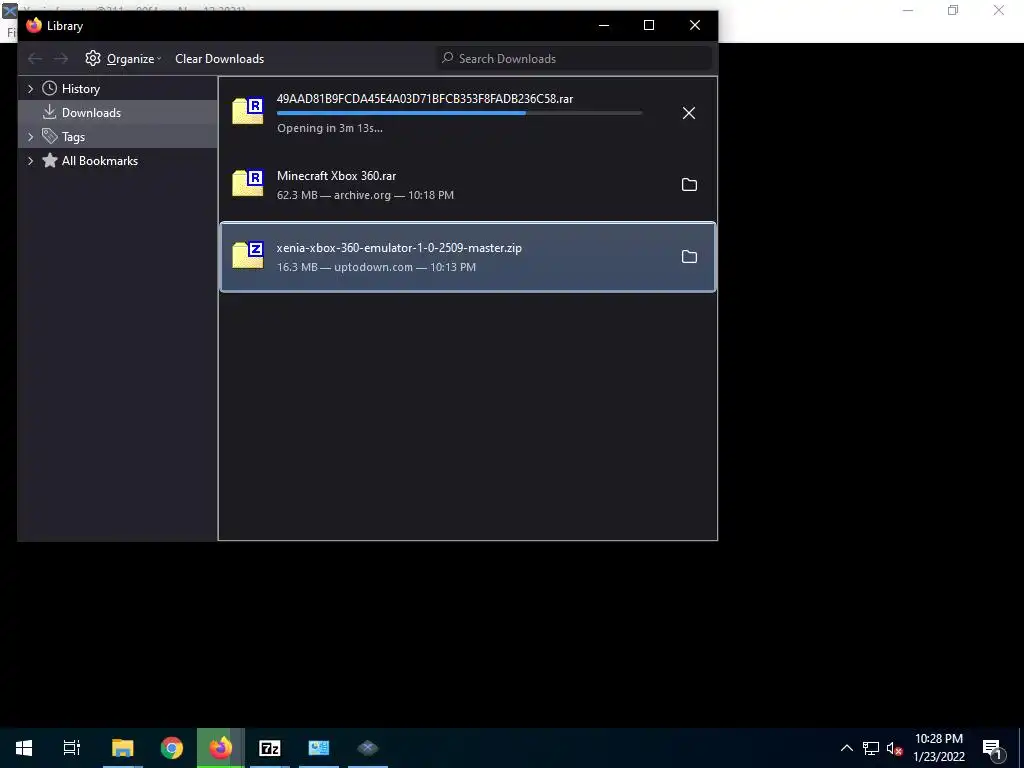Close the background Xenia window
This screenshot has width=1024, height=768.
999,10
